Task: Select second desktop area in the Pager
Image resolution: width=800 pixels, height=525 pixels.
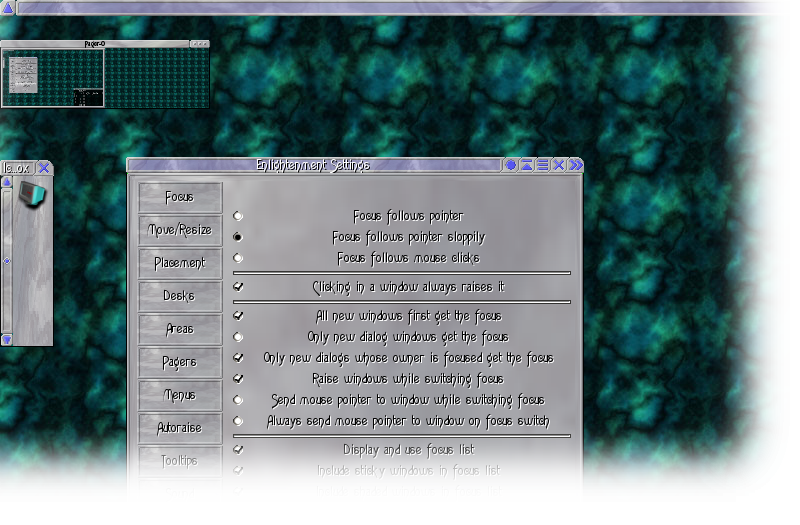Action: click(157, 78)
